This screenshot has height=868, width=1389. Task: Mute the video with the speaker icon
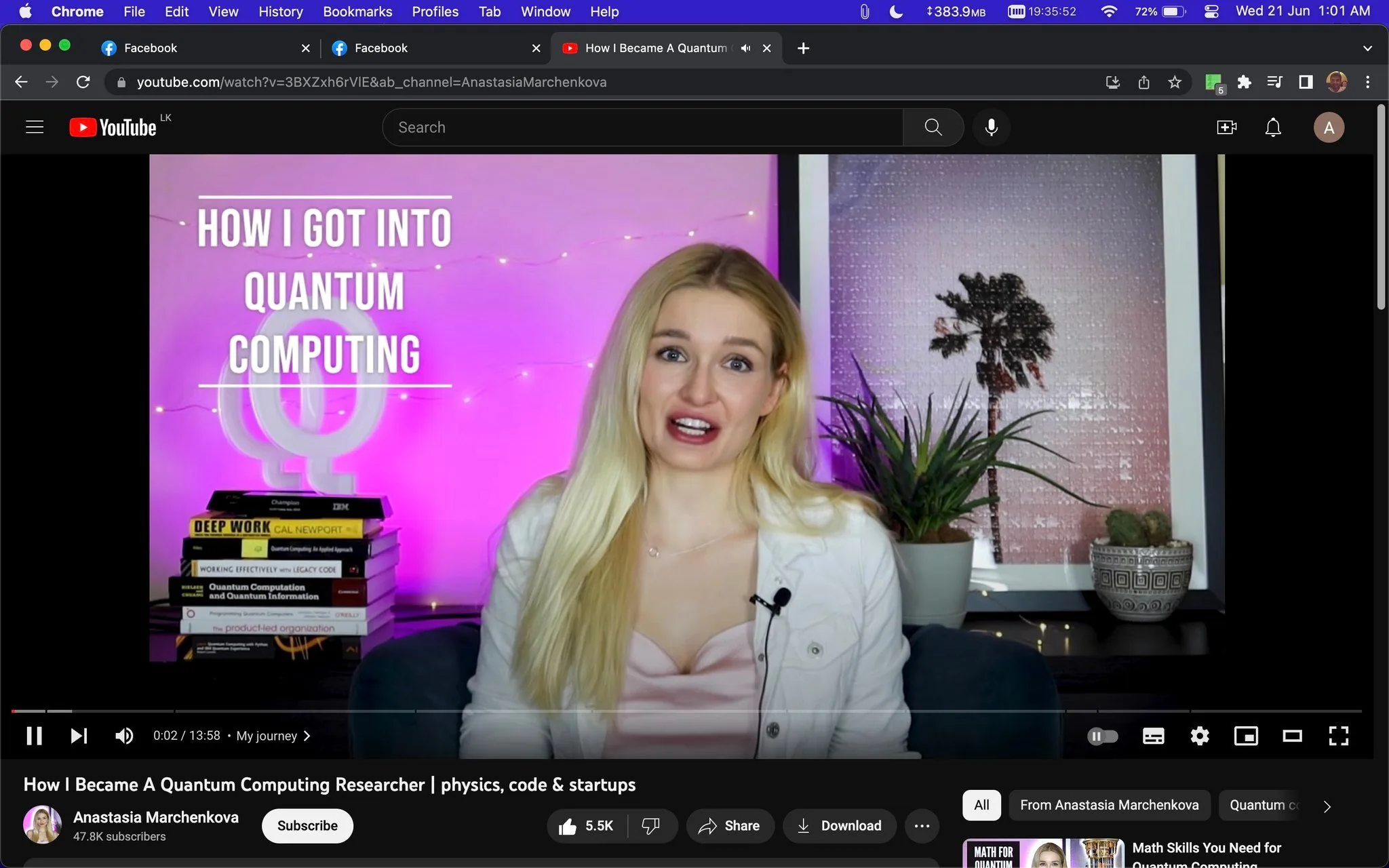(x=124, y=736)
